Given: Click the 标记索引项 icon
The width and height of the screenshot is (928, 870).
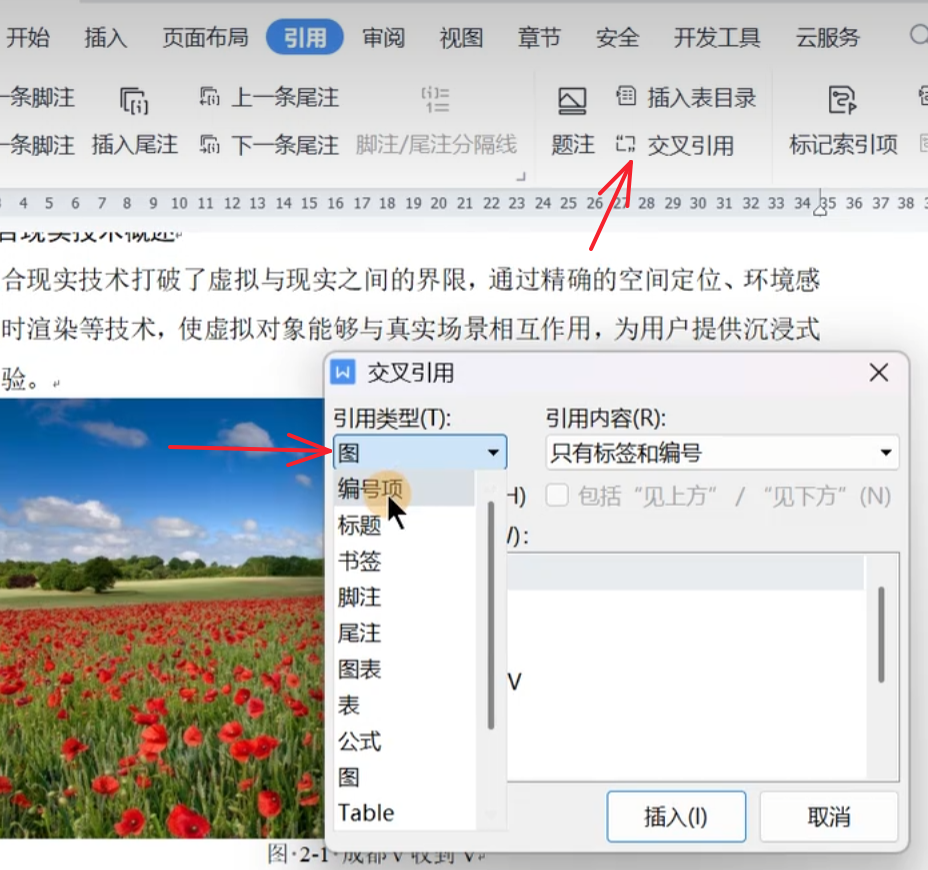Looking at the screenshot, I should pos(843,100).
